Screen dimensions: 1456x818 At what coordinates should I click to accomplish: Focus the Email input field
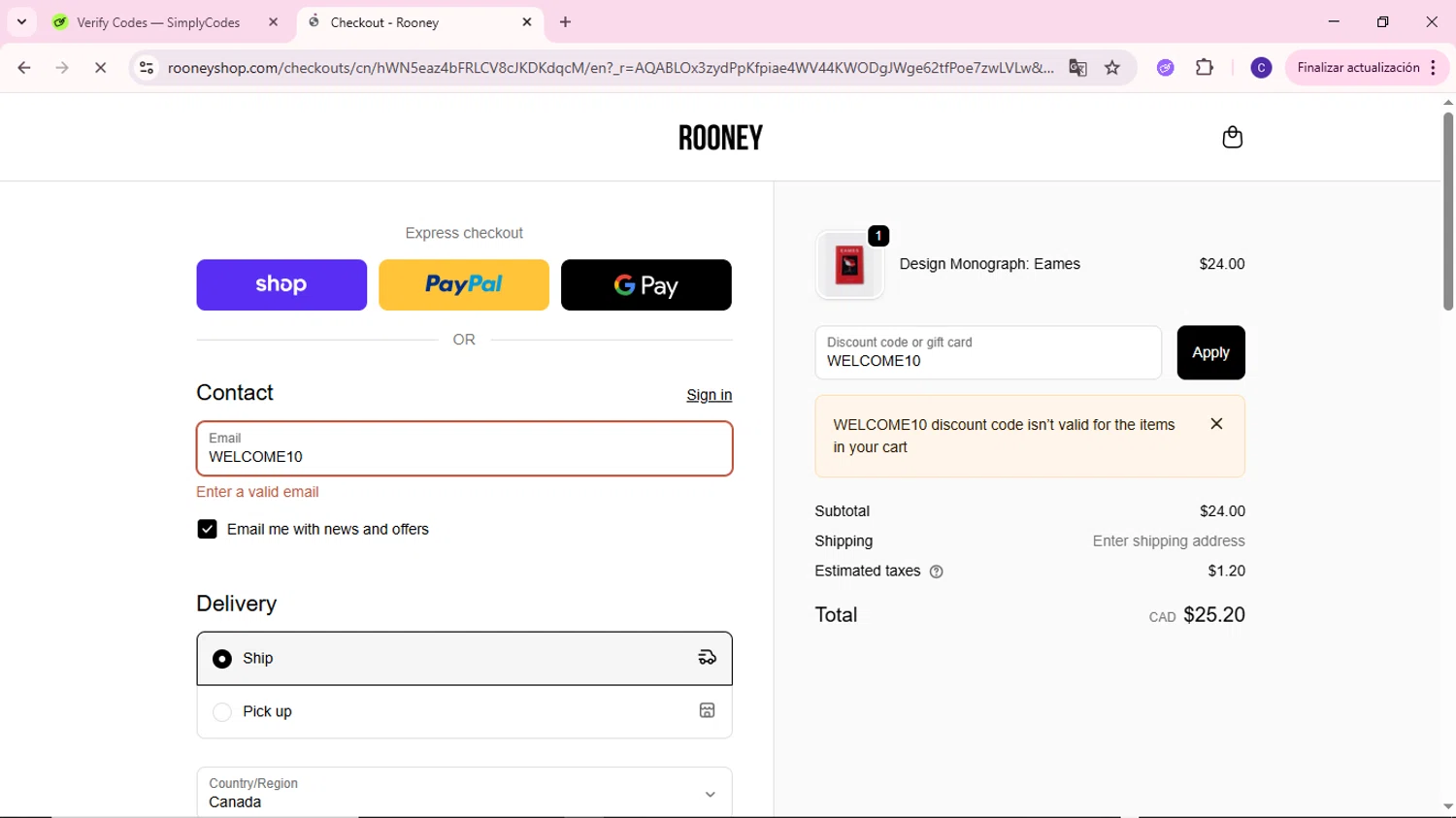pos(464,448)
